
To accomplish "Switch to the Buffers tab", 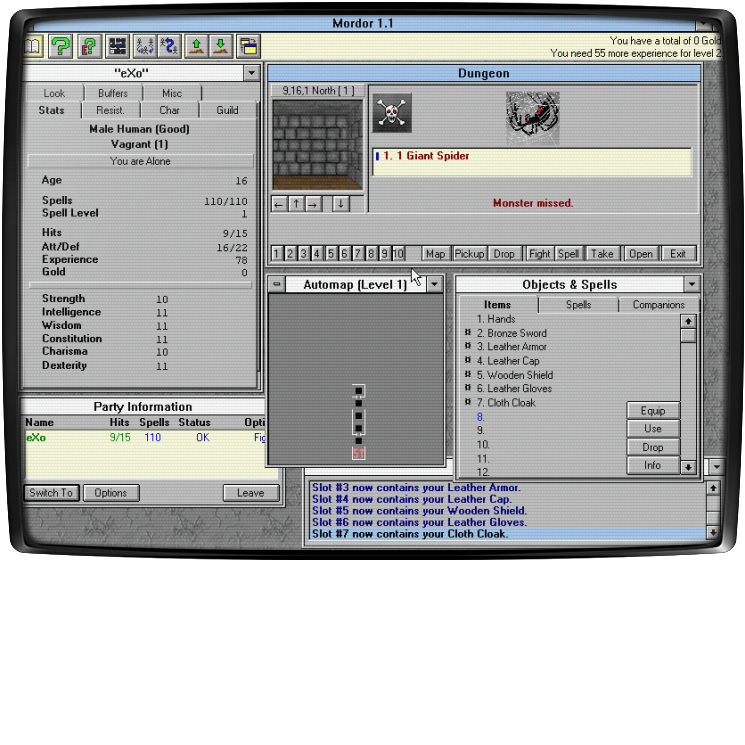I will [x=113, y=93].
